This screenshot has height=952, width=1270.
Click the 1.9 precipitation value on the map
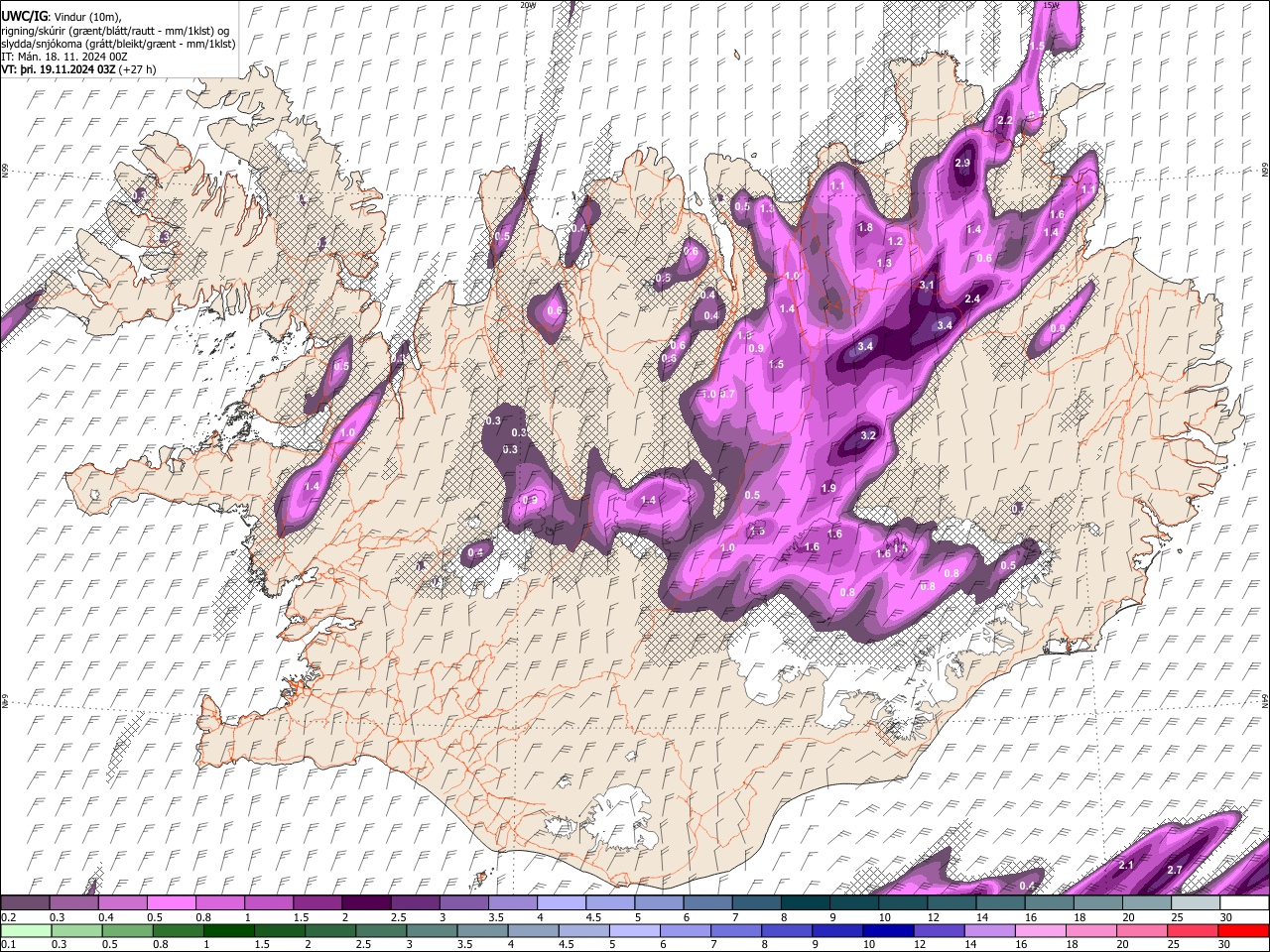[x=828, y=488]
